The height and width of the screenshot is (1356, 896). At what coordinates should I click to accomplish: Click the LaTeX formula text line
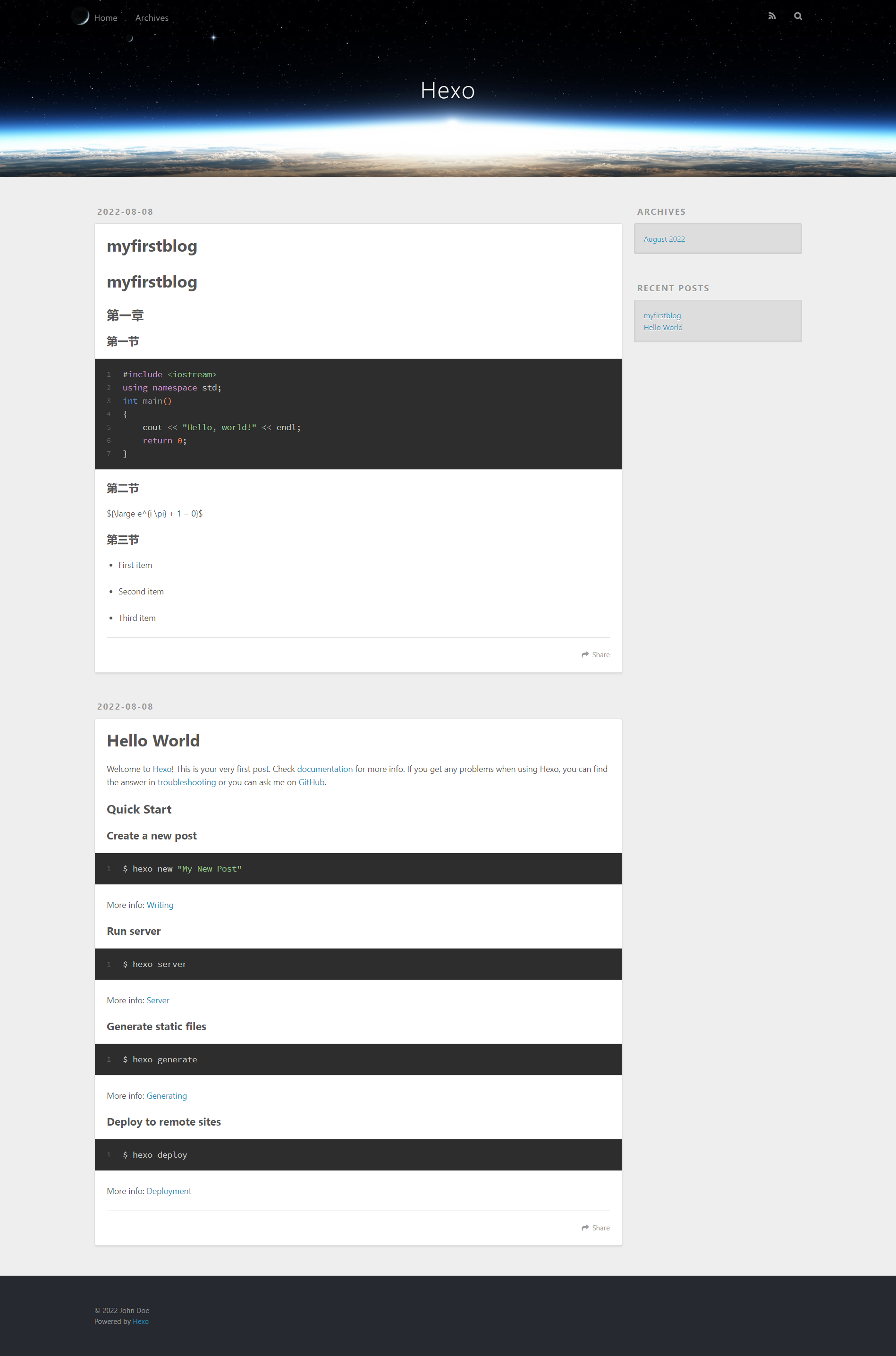(x=154, y=514)
